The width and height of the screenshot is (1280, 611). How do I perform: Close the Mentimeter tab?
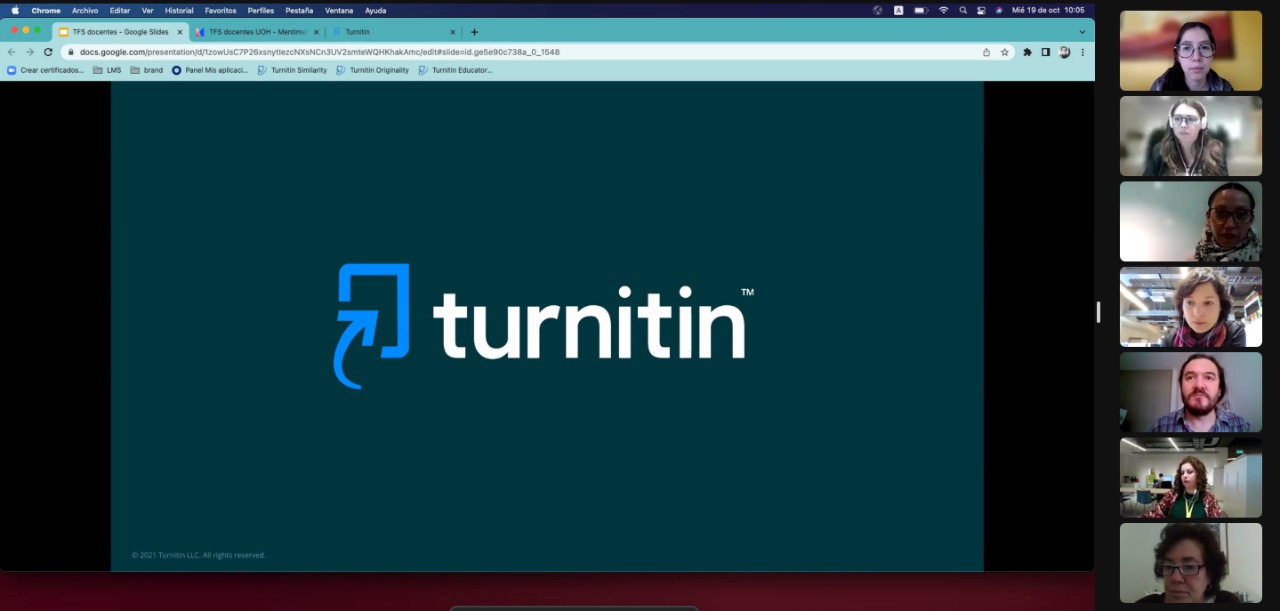316,32
